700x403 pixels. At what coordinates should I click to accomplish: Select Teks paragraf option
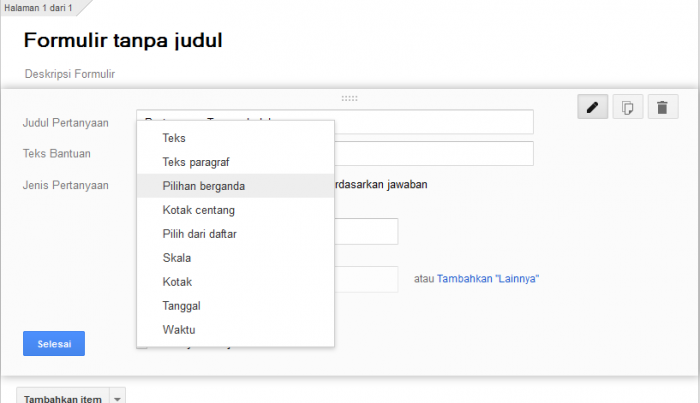coord(235,162)
